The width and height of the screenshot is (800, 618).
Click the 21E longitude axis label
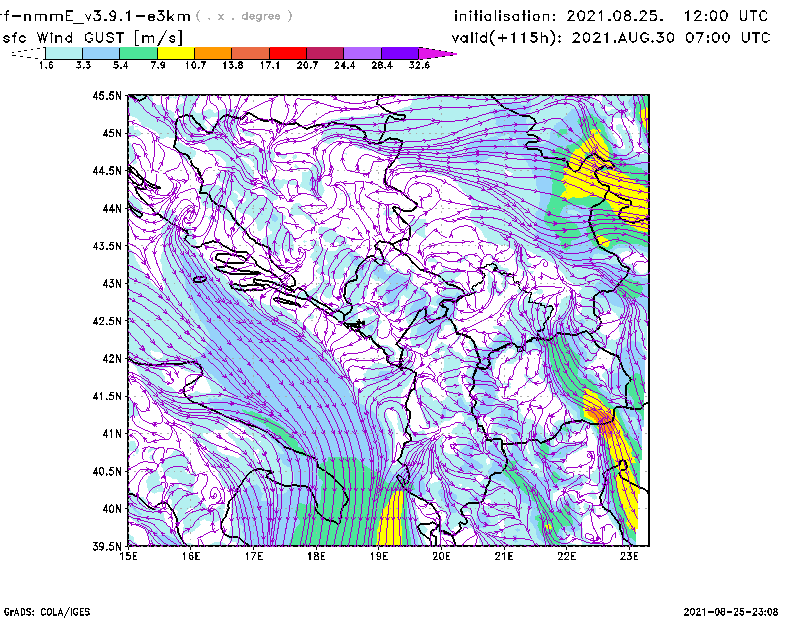504,556
